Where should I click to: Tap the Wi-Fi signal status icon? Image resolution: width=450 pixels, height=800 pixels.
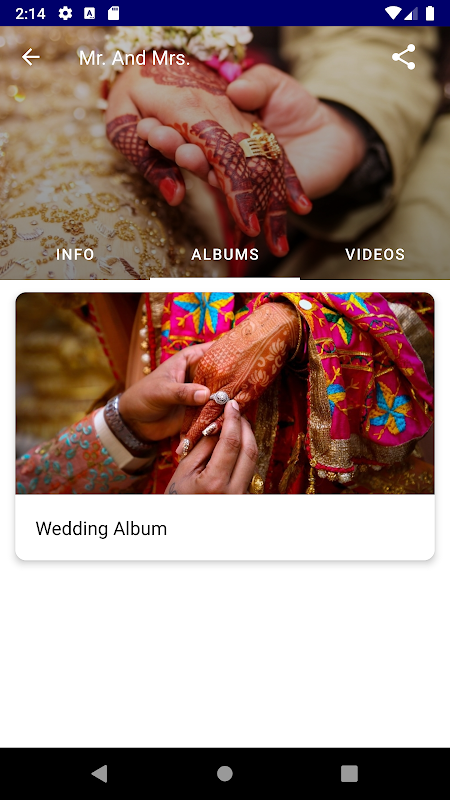click(x=393, y=13)
